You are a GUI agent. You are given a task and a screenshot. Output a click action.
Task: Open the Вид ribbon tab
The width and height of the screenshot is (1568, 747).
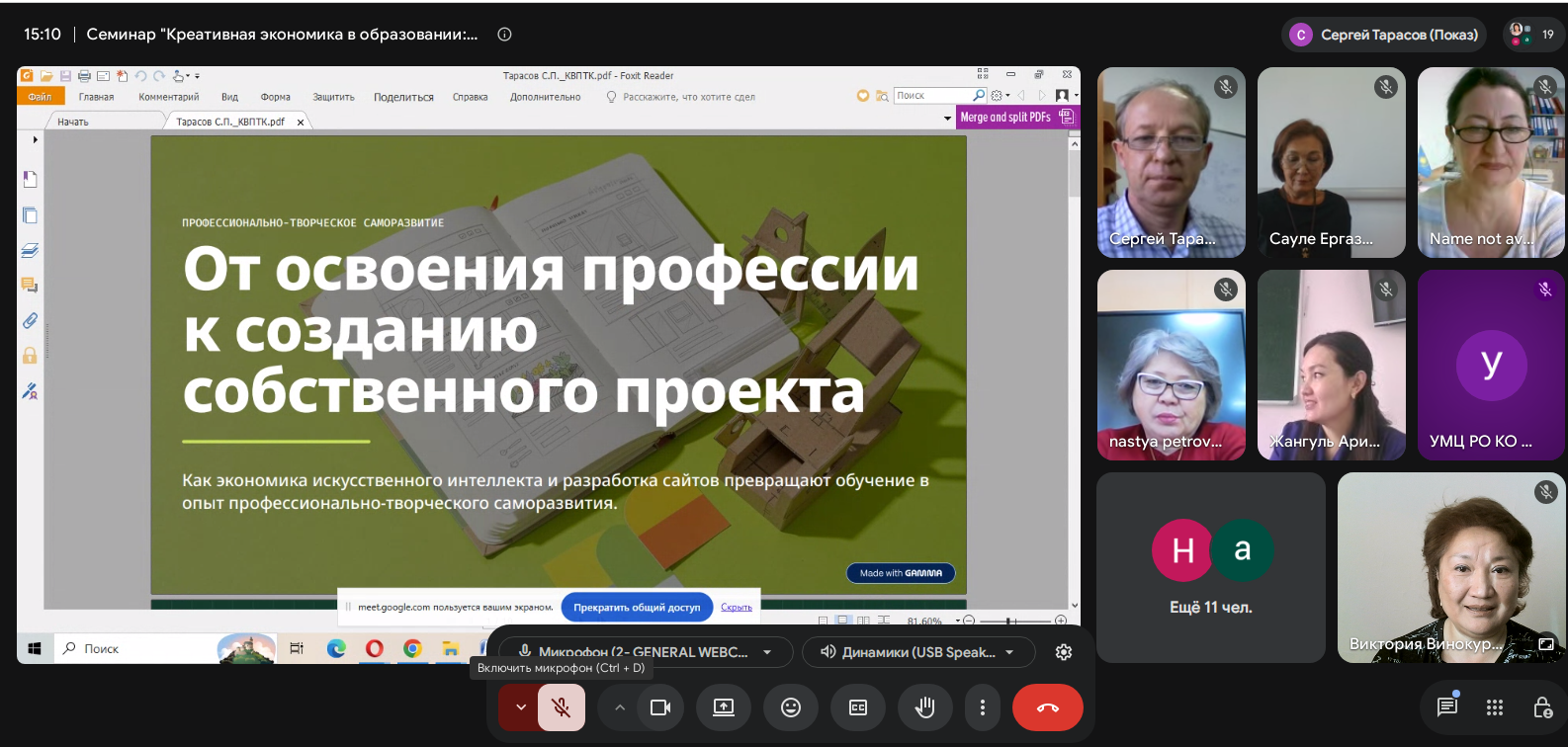(x=230, y=97)
